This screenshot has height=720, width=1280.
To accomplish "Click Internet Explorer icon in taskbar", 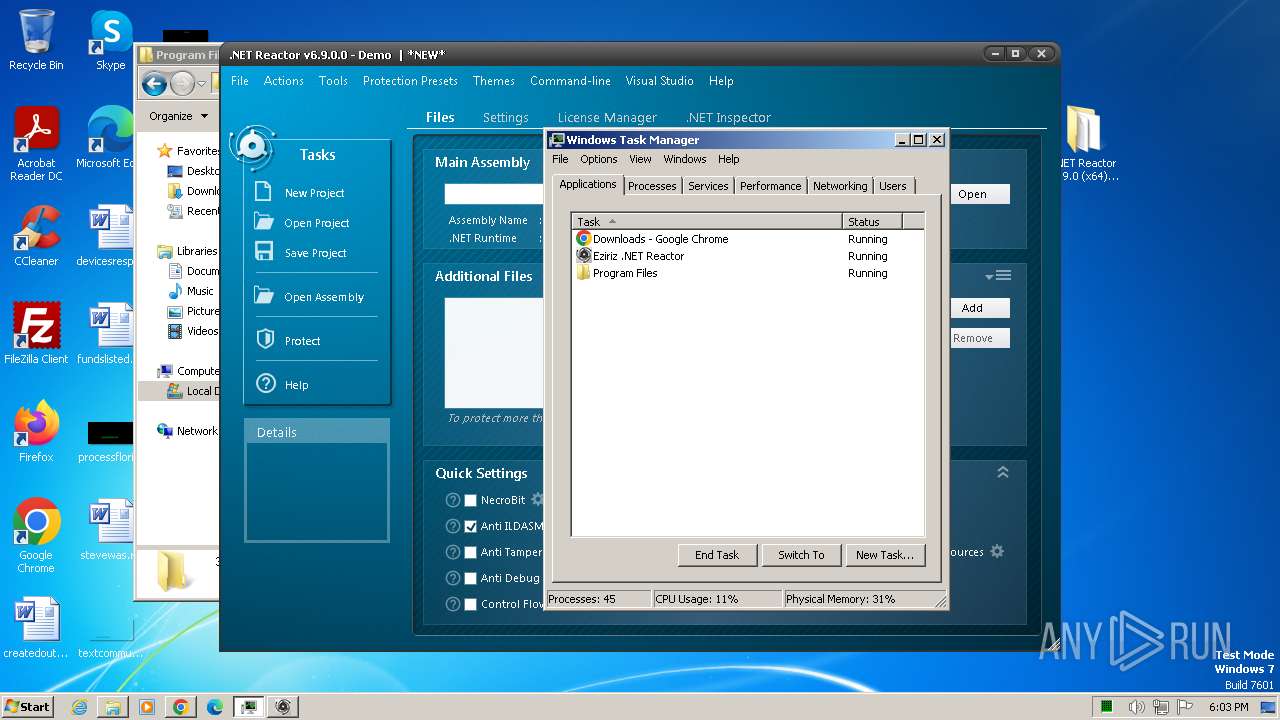I will tap(79, 707).
